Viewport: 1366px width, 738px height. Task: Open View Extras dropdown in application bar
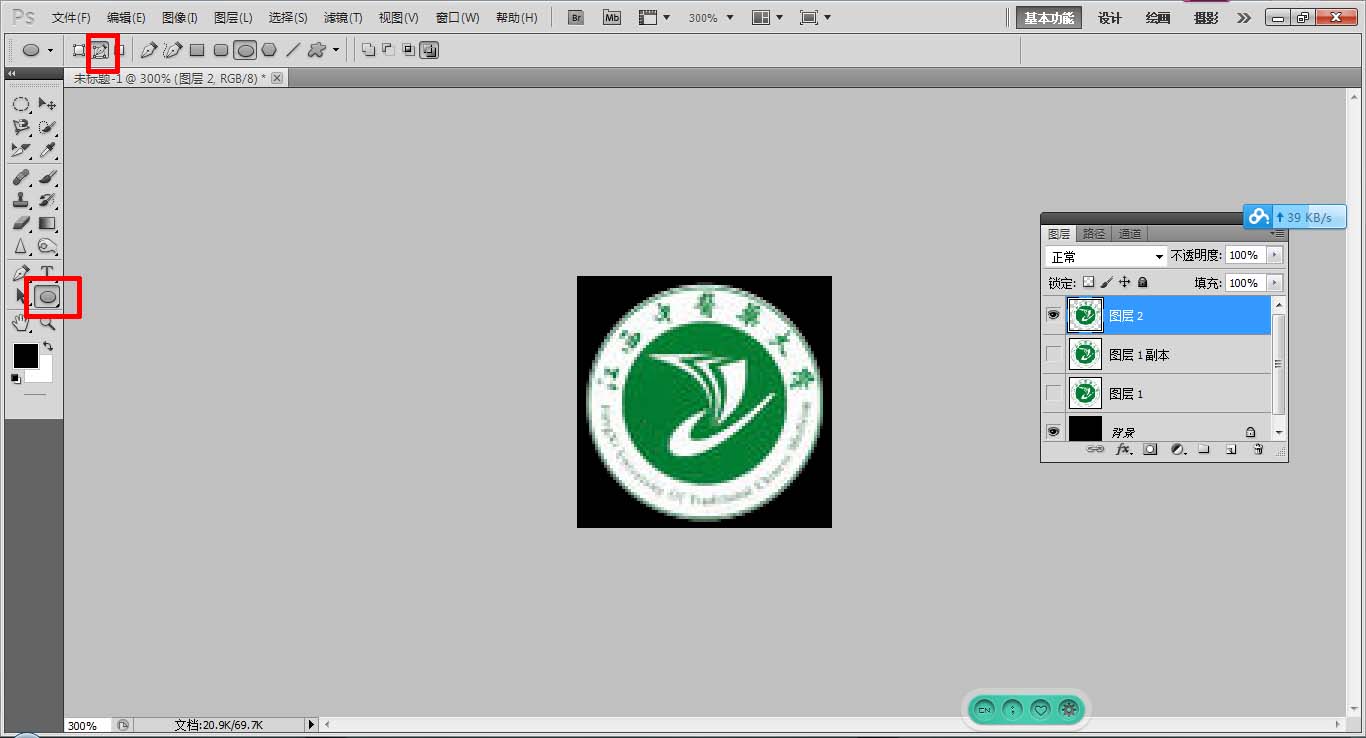(x=655, y=18)
